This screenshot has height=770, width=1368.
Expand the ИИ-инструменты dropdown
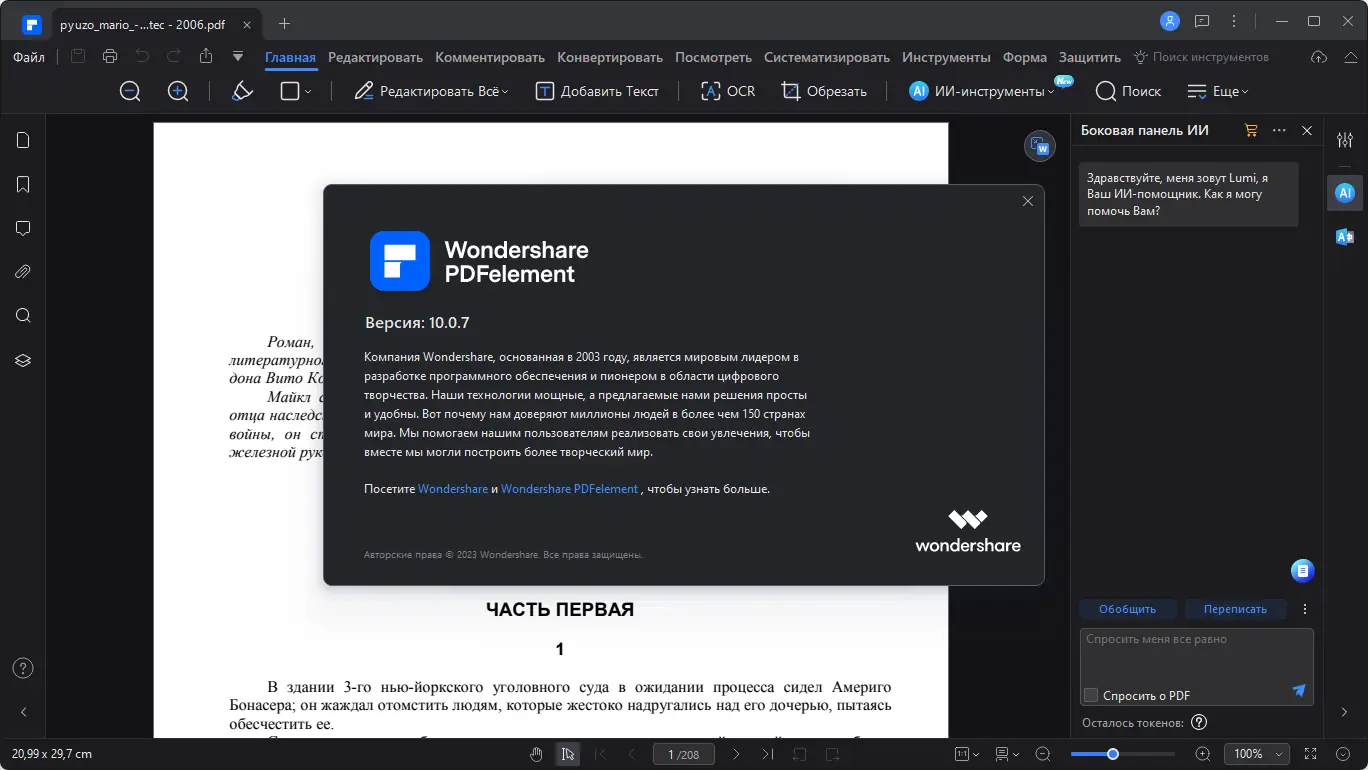pyautogui.click(x=982, y=91)
